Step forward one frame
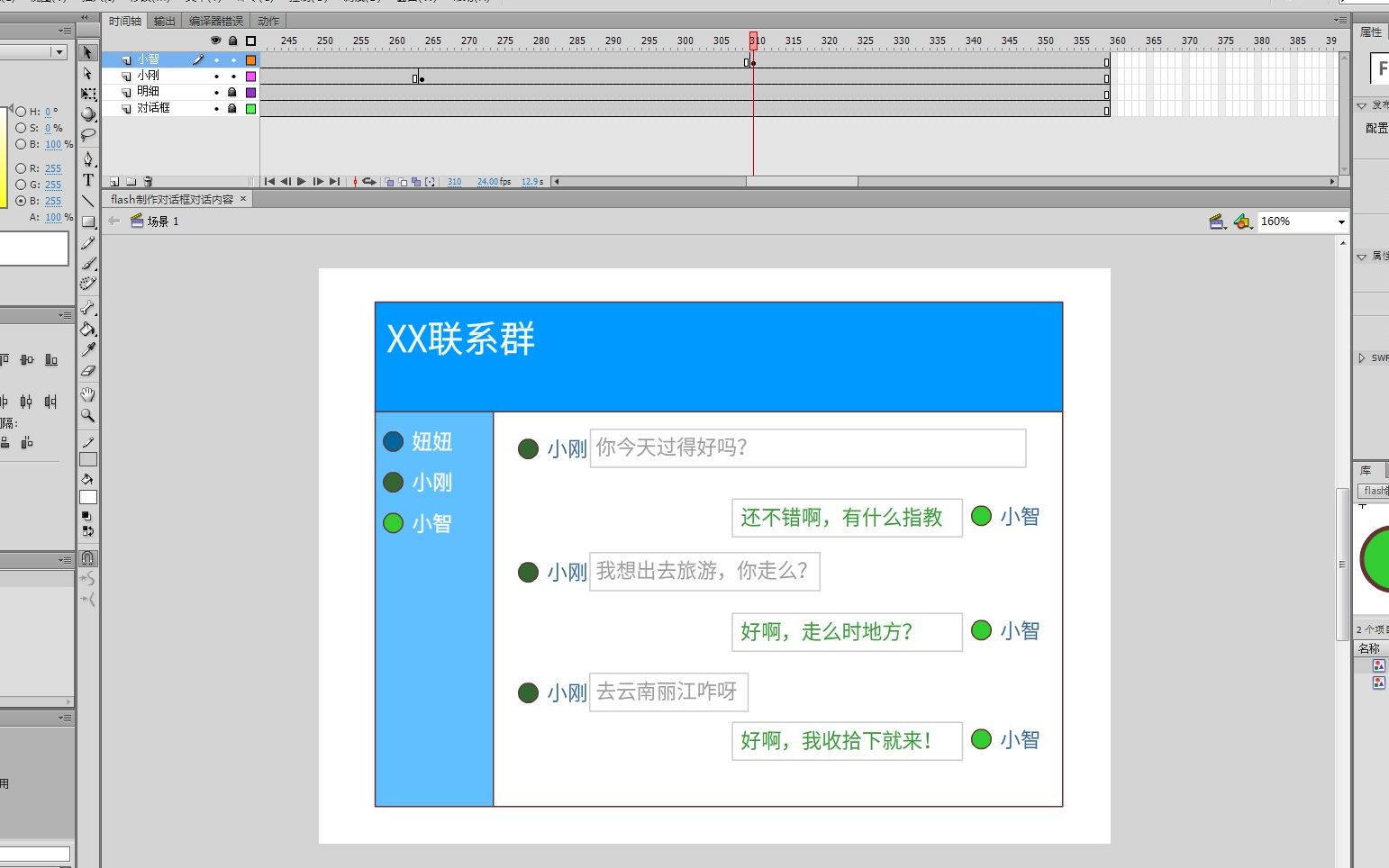This screenshot has width=1389, height=868. click(318, 181)
